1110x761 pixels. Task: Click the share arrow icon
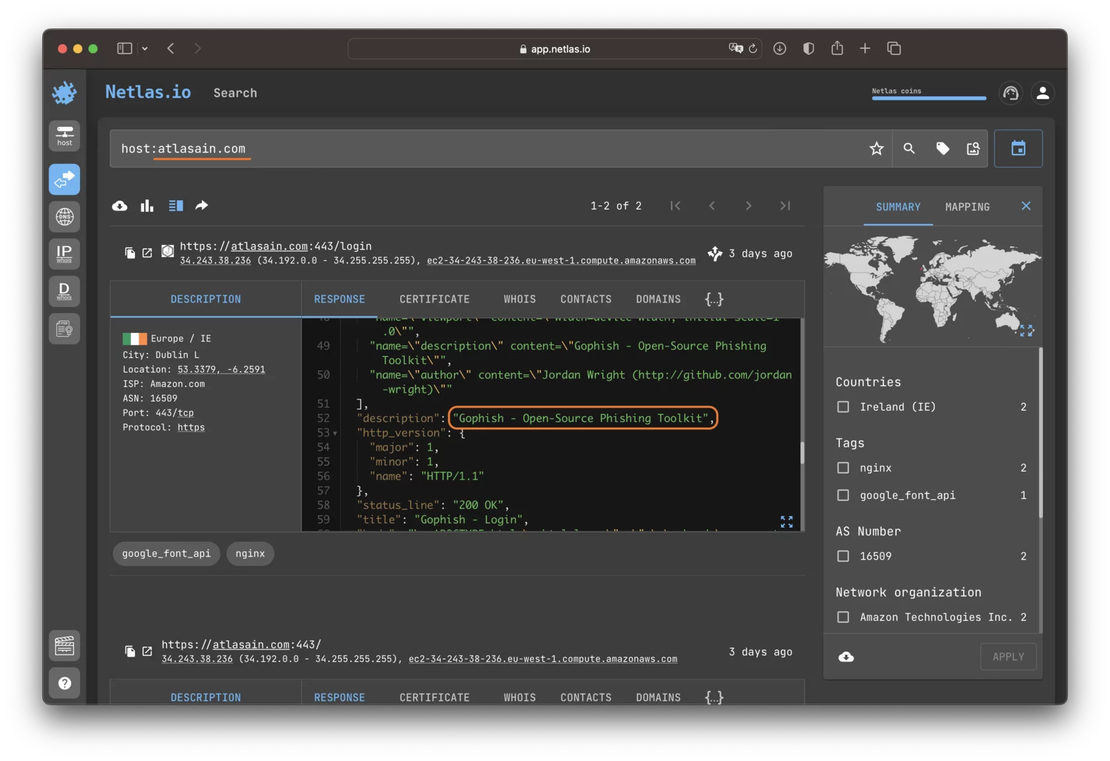(202, 206)
